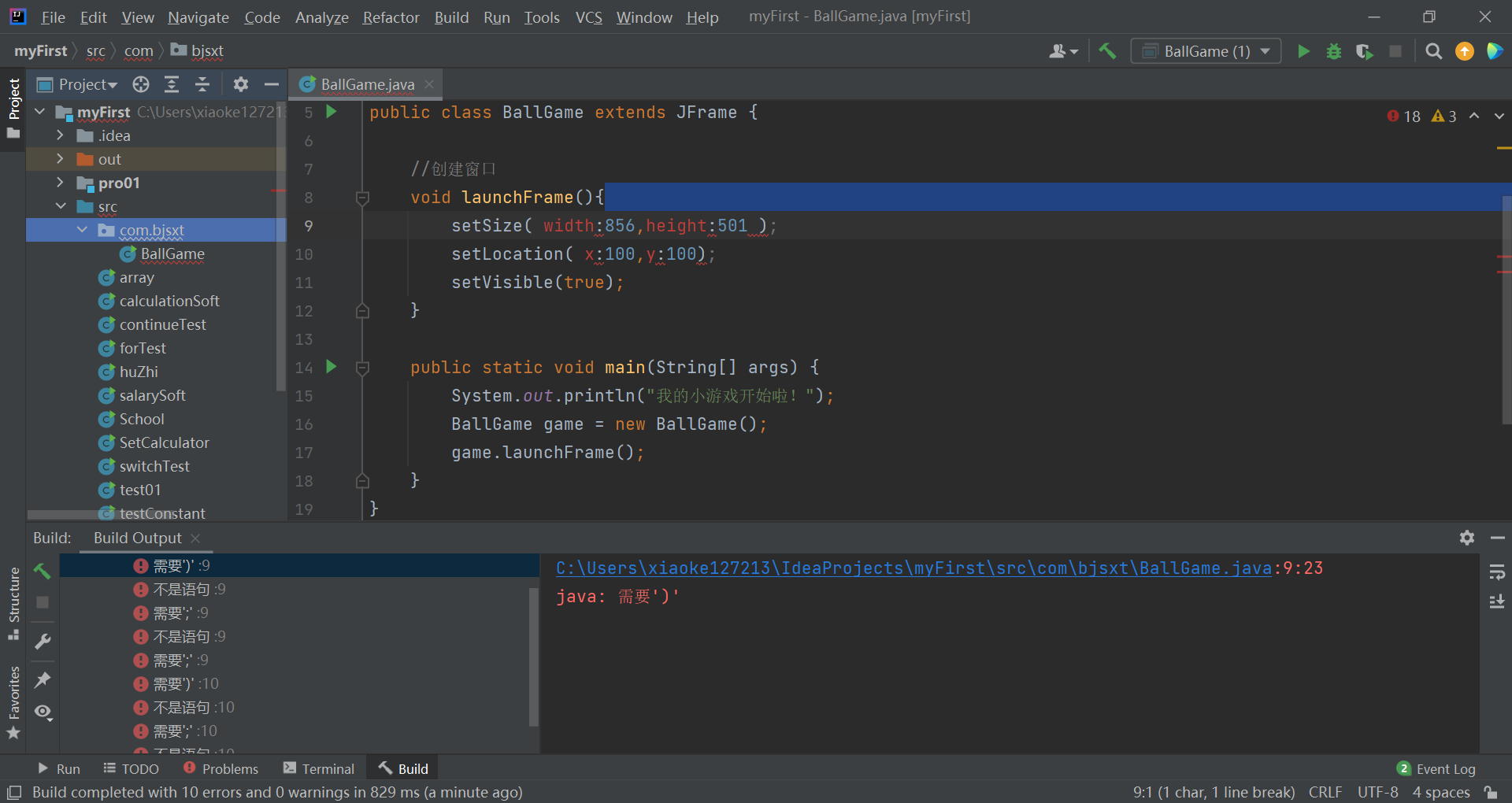Viewport: 1512px width, 803px height.
Task: Collapse all in Project panel
Action: pyautogui.click(x=202, y=84)
